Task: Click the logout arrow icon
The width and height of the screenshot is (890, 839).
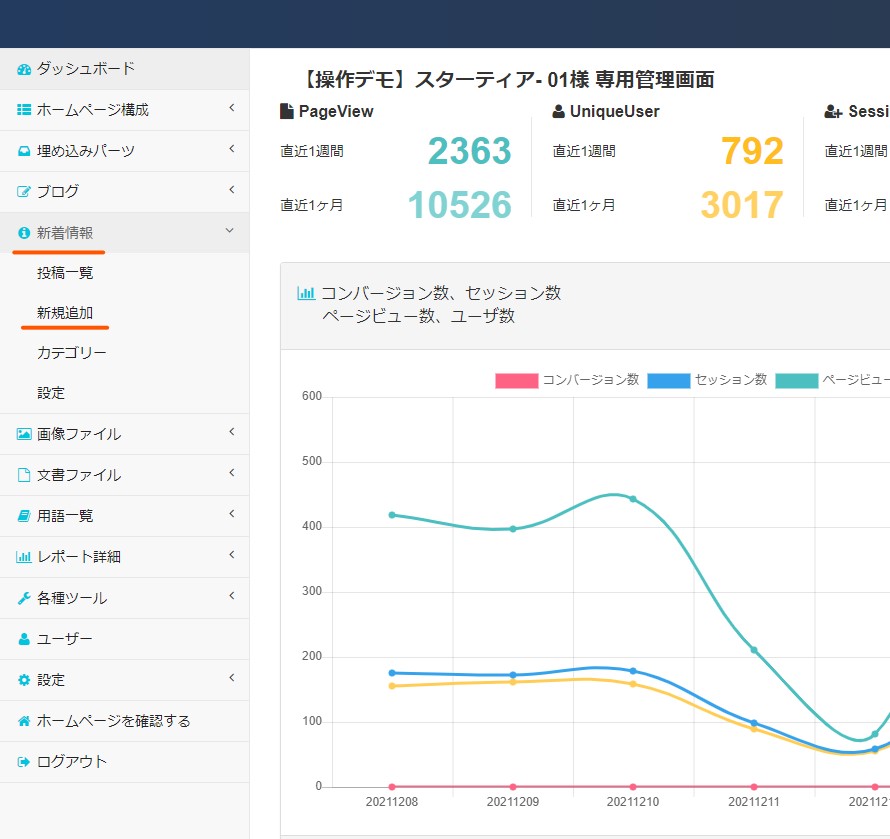Action: [x=24, y=762]
